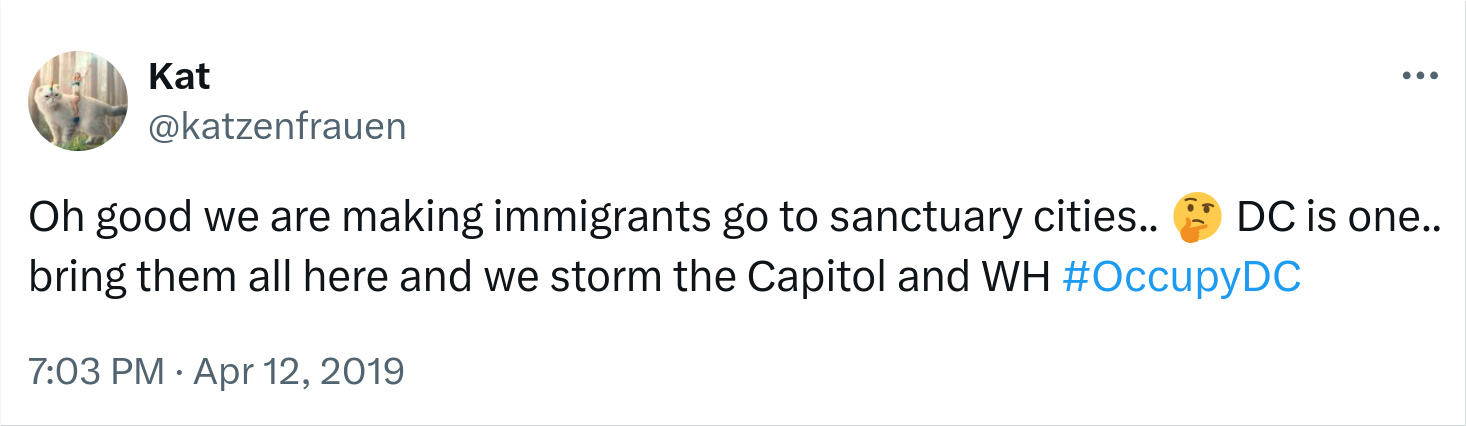Image resolution: width=1466 pixels, height=426 pixels.
Task: Click the 7:03 PM timestamp
Action: click(96, 371)
